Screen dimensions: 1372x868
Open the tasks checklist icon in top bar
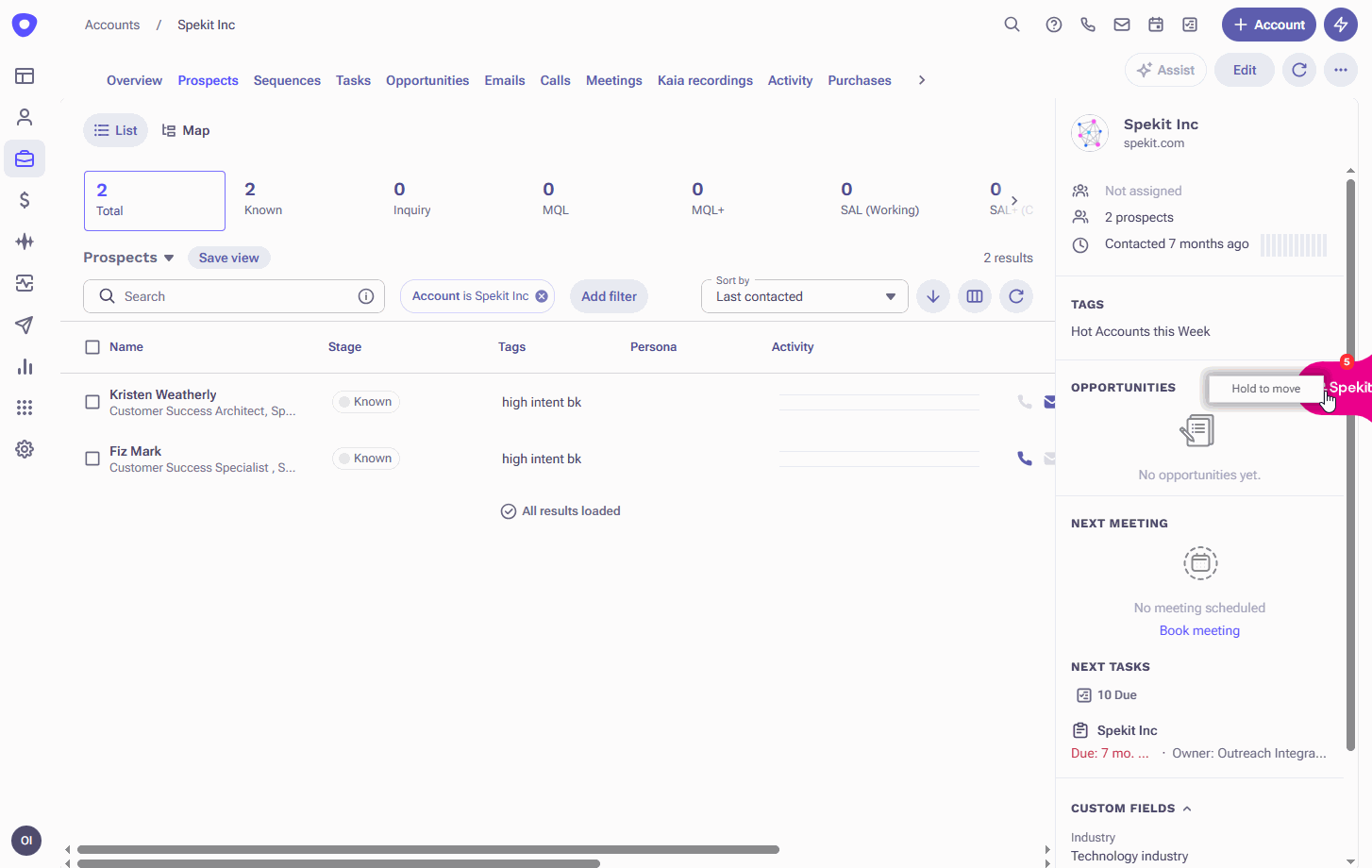(x=1190, y=25)
